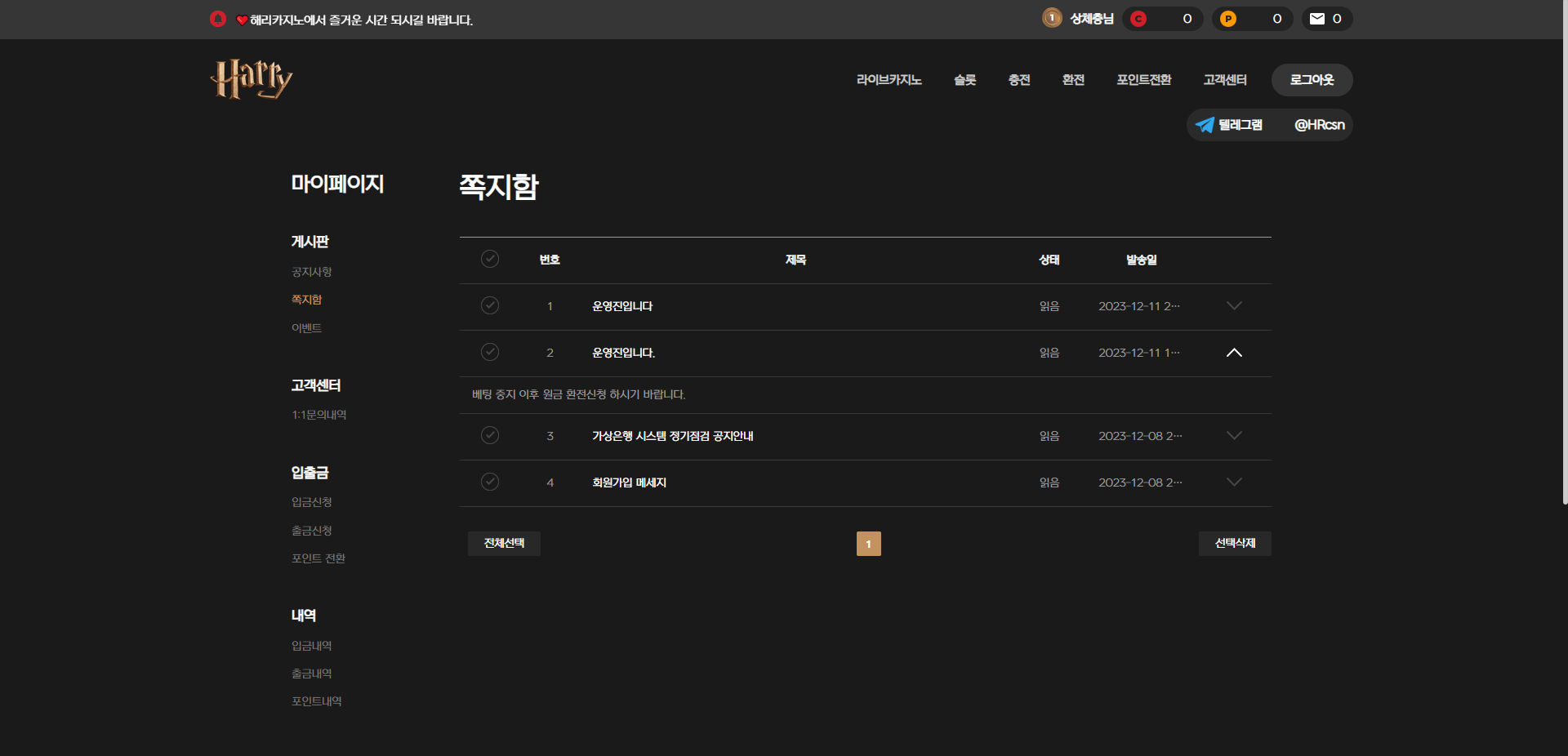Expand the 회원가입 메세지 row chevron
This screenshot has height=756, width=1568.
click(1234, 482)
